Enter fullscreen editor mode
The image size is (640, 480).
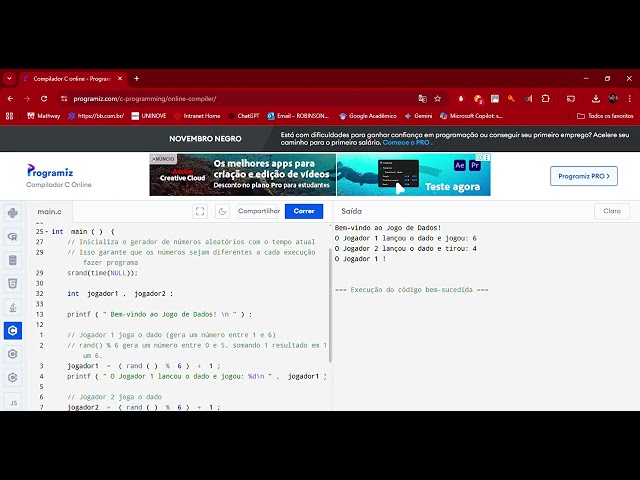coord(200,211)
